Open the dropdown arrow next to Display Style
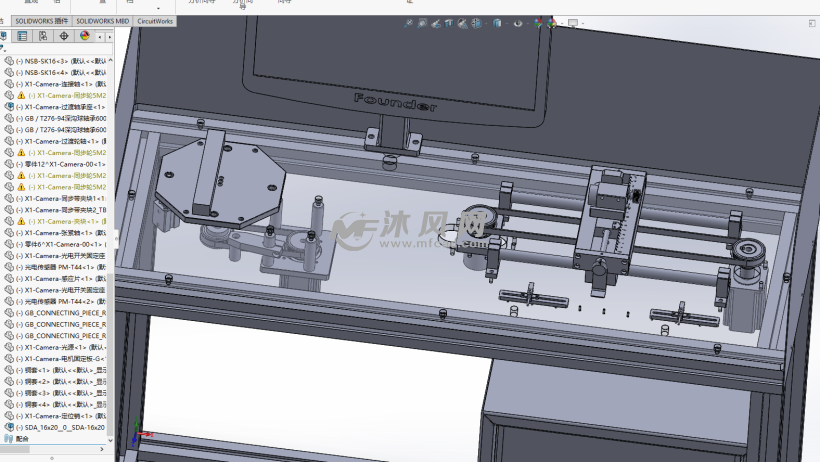 [x=505, y=24]
